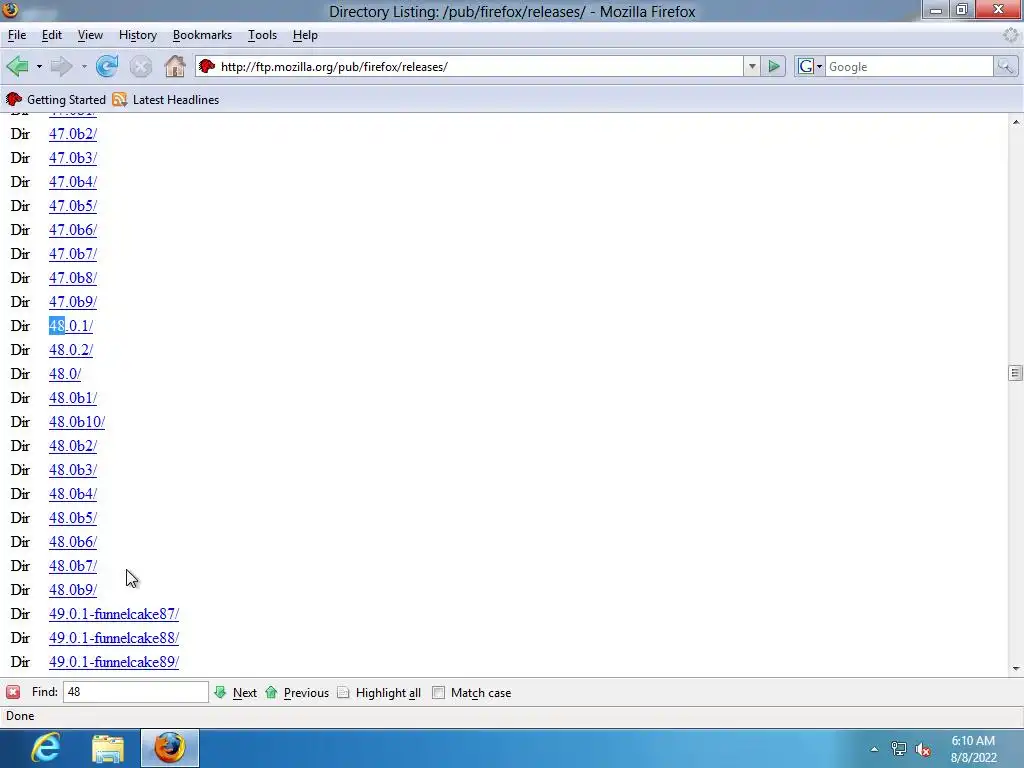Viewport: 1024px width, 768px height.
Task: Click the search magnifier icon
Action: pos(1005,67)
